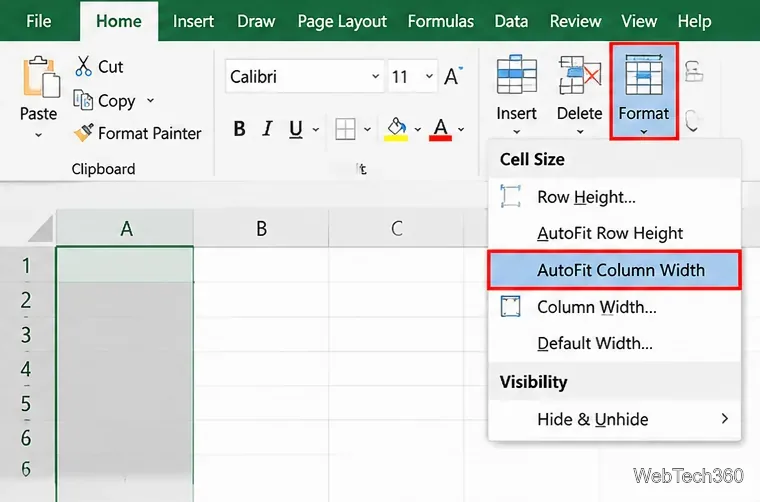Switch to the Insert ribbon tab

193,21
